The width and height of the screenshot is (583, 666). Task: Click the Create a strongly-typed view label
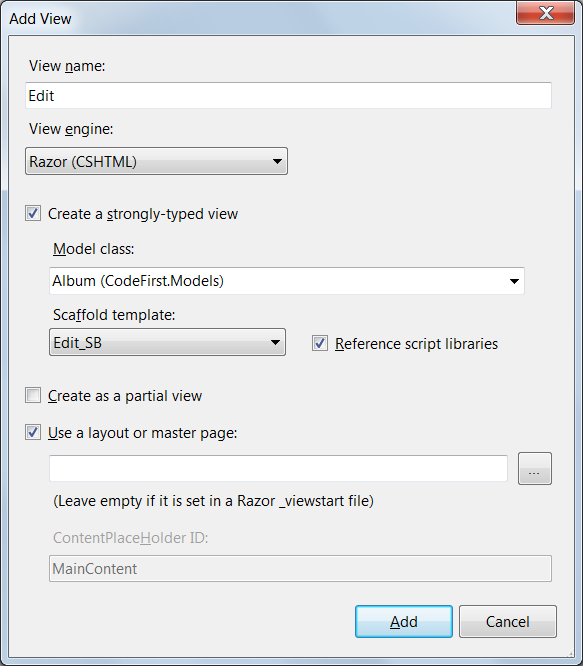(x=143, y=214)
